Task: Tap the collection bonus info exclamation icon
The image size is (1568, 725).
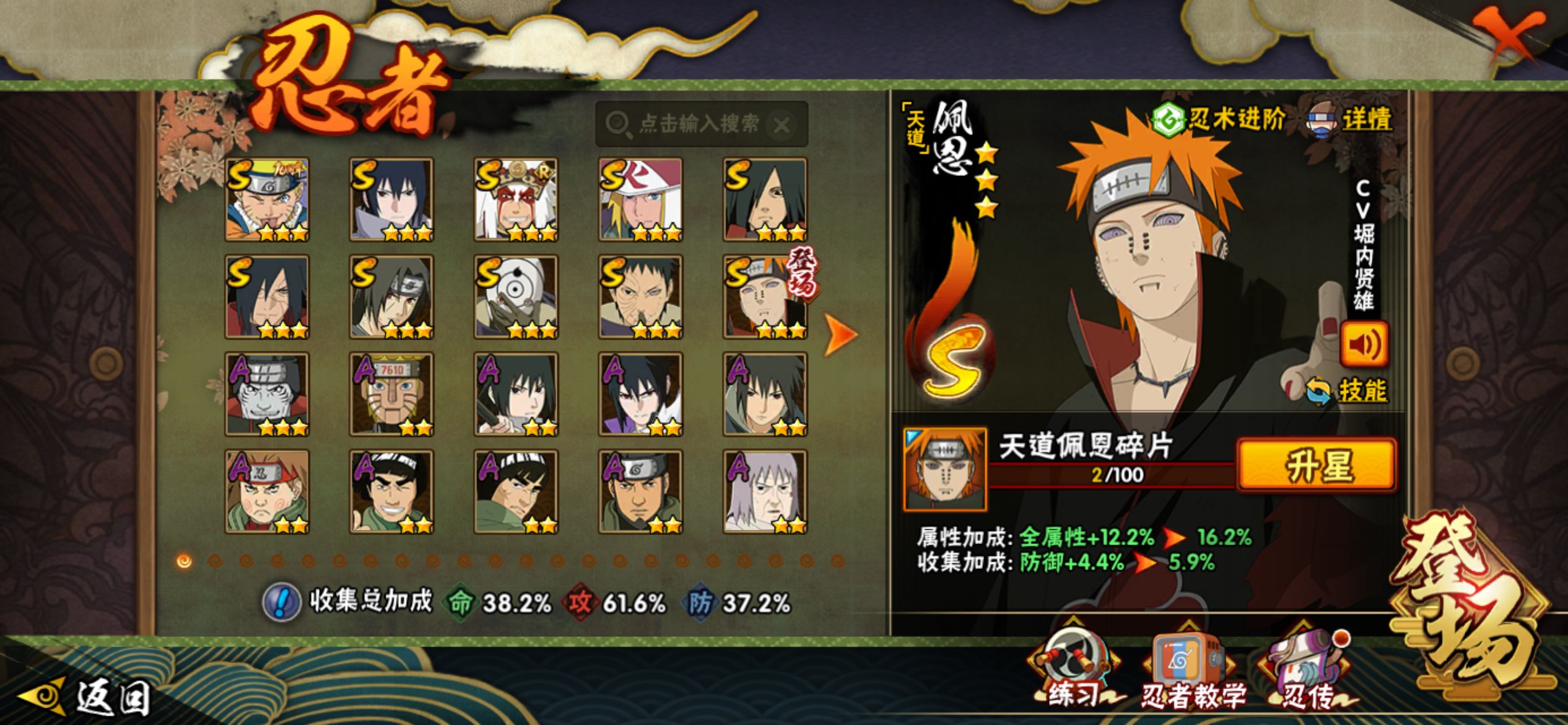Action: (282, 602)
